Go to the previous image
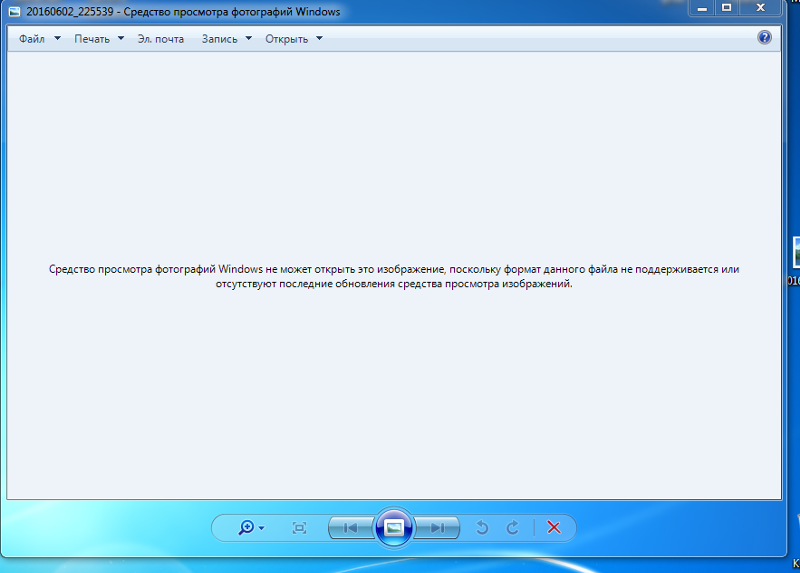The width and height of the screenshot is (800, 573). [352, 528]
